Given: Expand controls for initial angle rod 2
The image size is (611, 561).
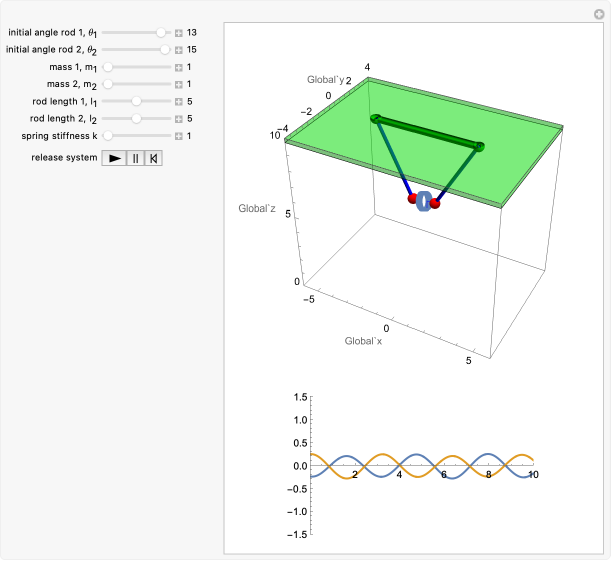Looking at the screenshot, I should (x=179, y=50).
